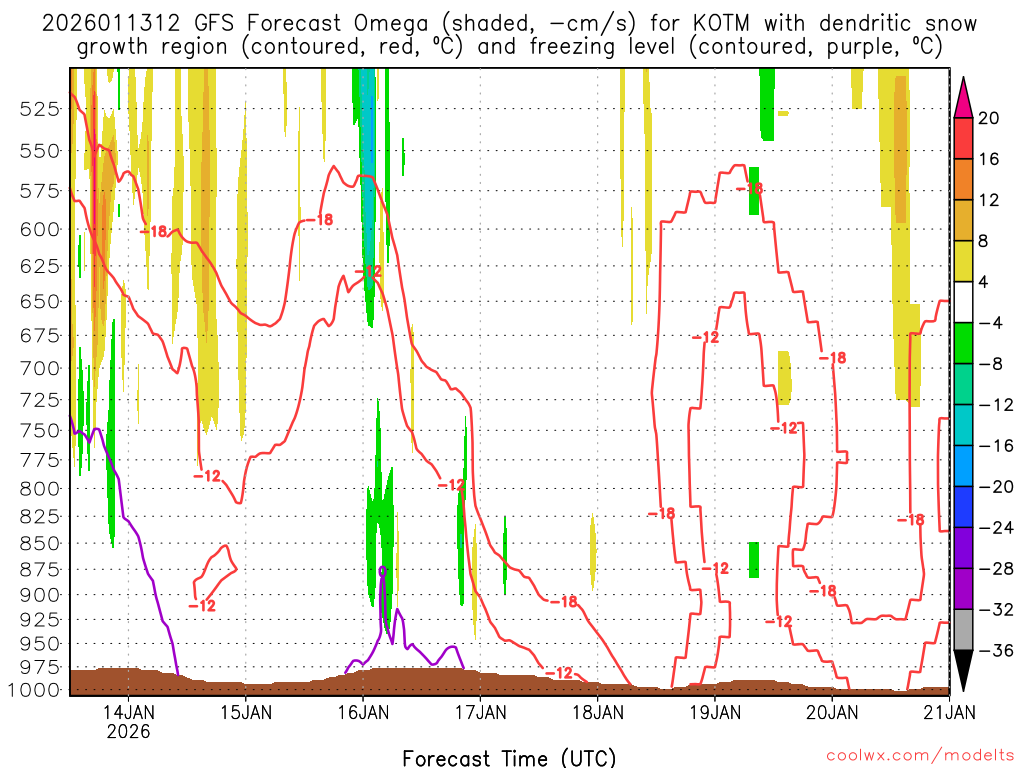Image resolution: width=1024 pixels, height=768 pixels.
Task: Click the red colorbar segment below 20
Action: point(963,138)
